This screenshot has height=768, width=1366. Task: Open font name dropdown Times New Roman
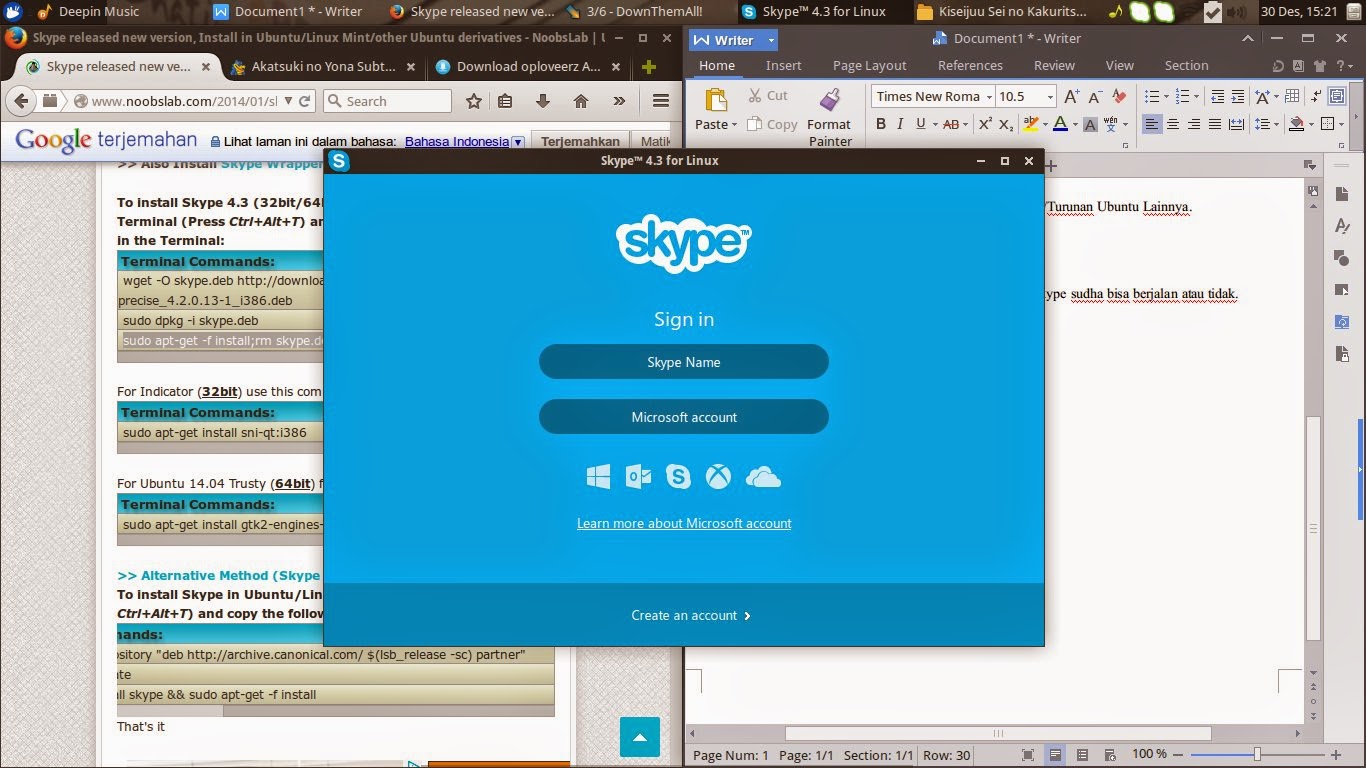pyautogui.click(x=988, y=97)
